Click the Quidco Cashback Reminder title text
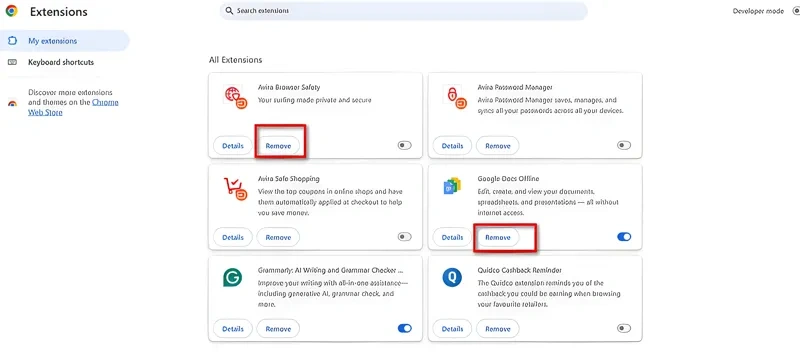 (x=519, y=270)
